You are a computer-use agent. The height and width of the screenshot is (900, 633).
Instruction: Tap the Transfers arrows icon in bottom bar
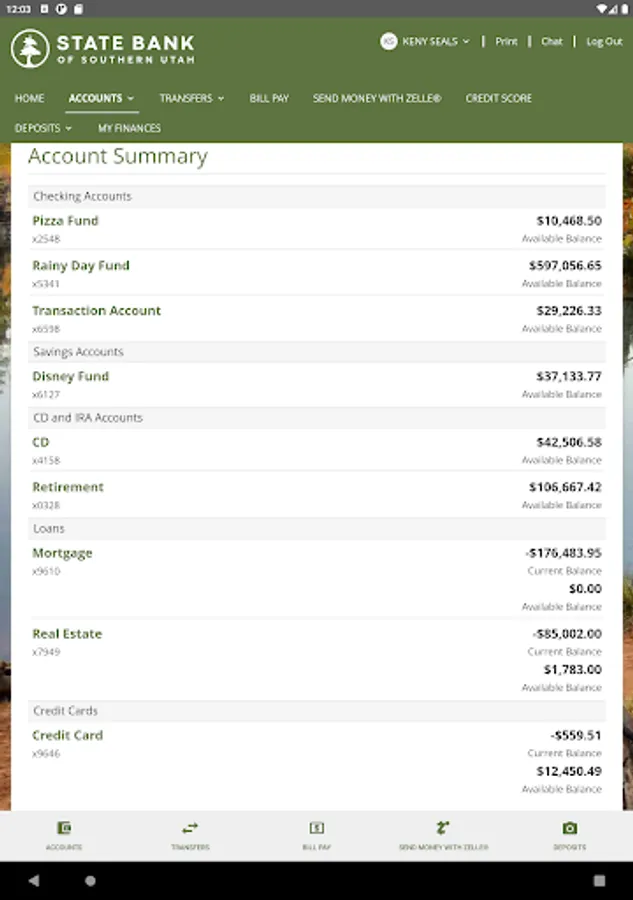190,828
